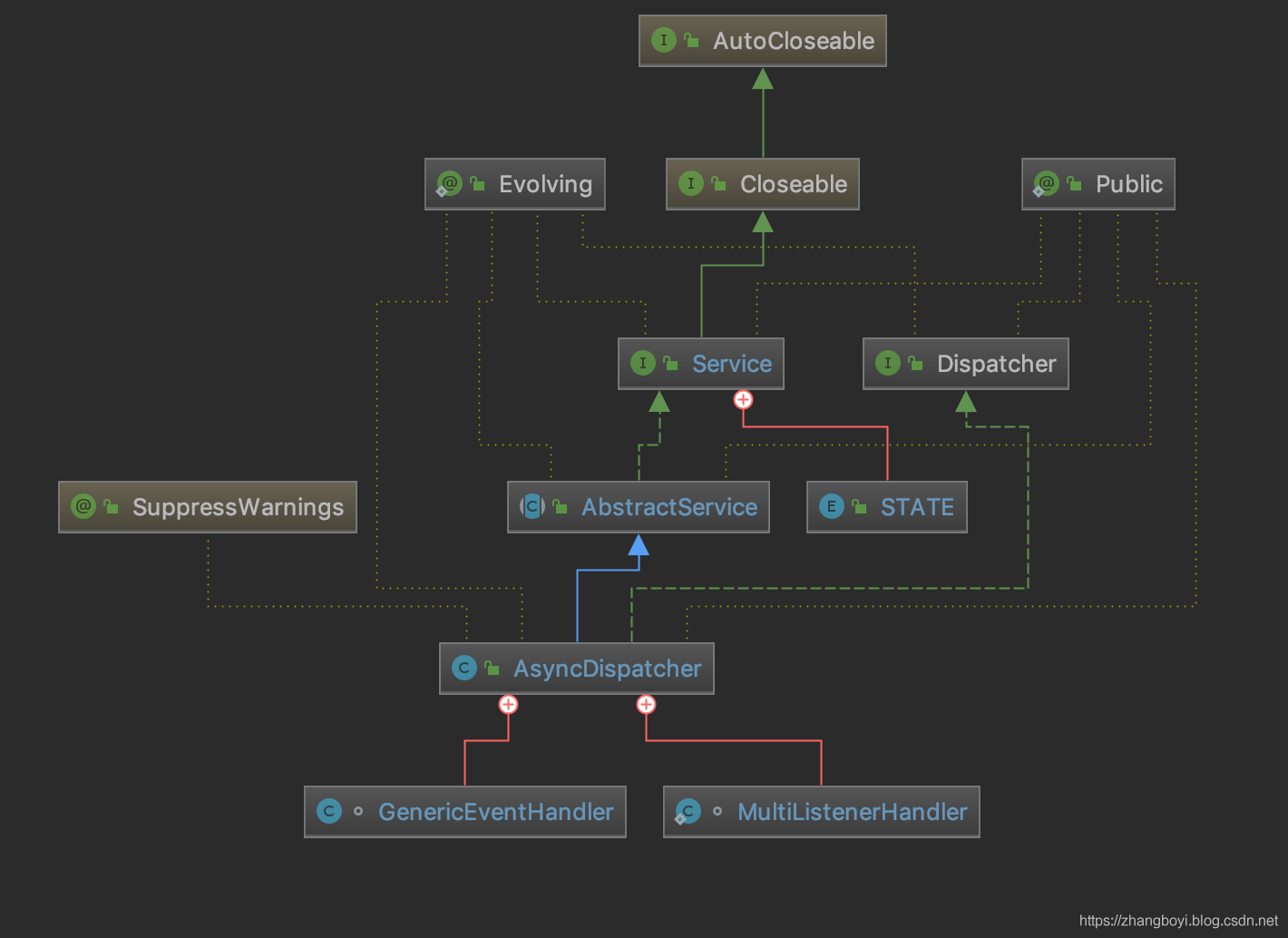Image resolution: width=1288 pixels, height=938 pixels.
Task: Click the public visibility lock icon on AutoCloseable
Action: [691, 40]
